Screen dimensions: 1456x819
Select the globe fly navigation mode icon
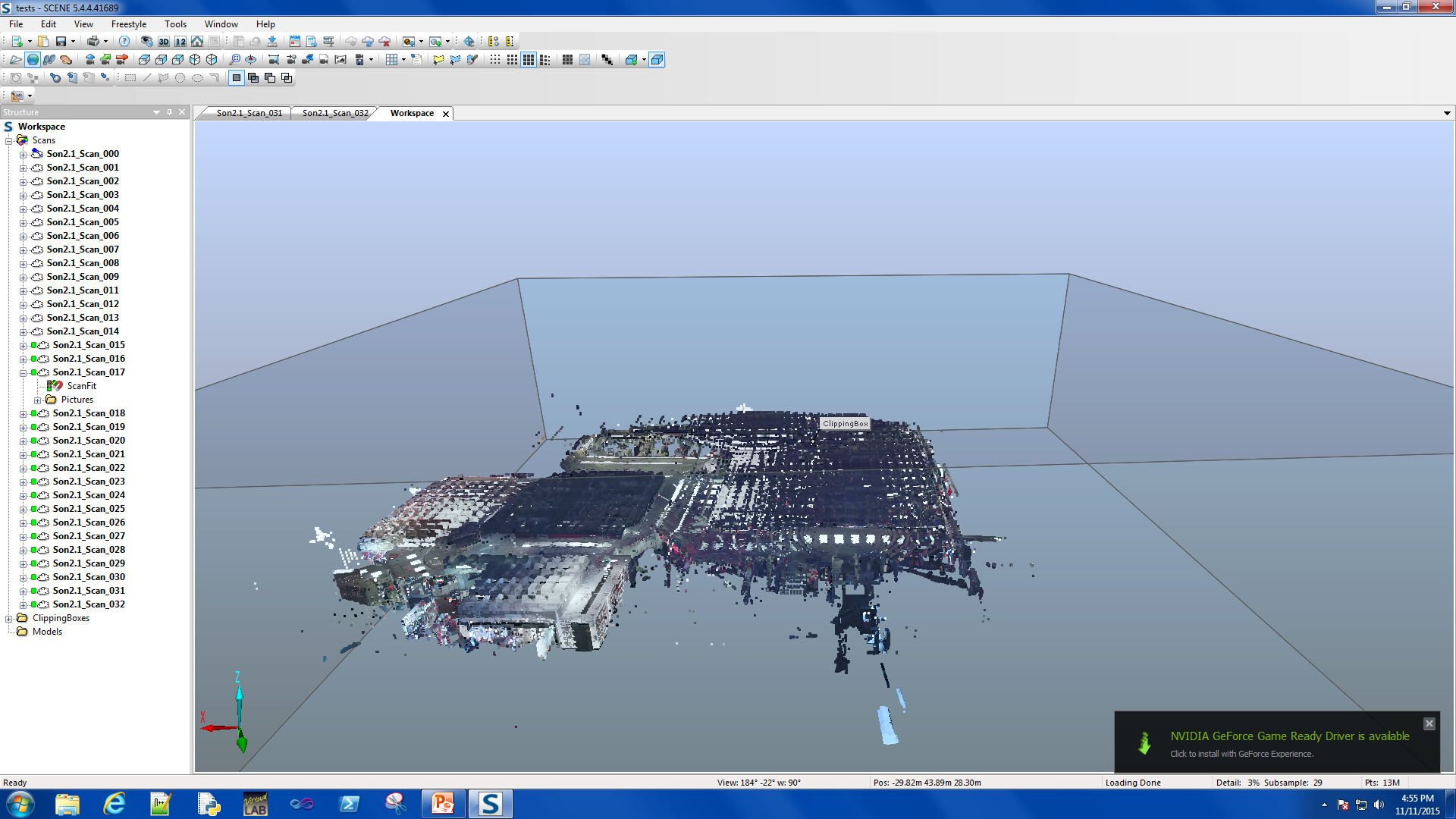[33, 60]
